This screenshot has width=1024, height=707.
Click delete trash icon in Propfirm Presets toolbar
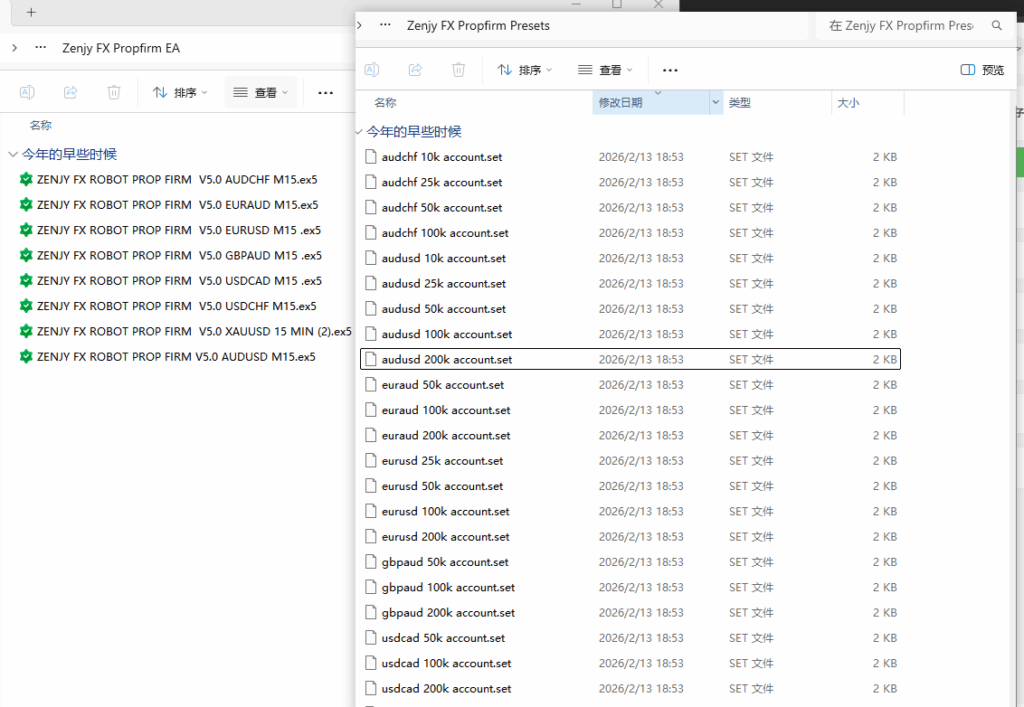(458, 70)
